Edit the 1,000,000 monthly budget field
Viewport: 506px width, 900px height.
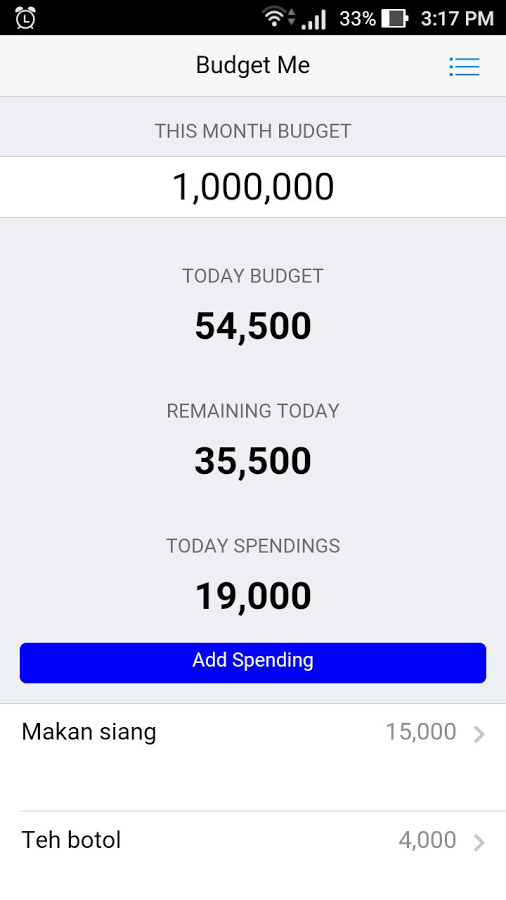[x=253, y=187]
